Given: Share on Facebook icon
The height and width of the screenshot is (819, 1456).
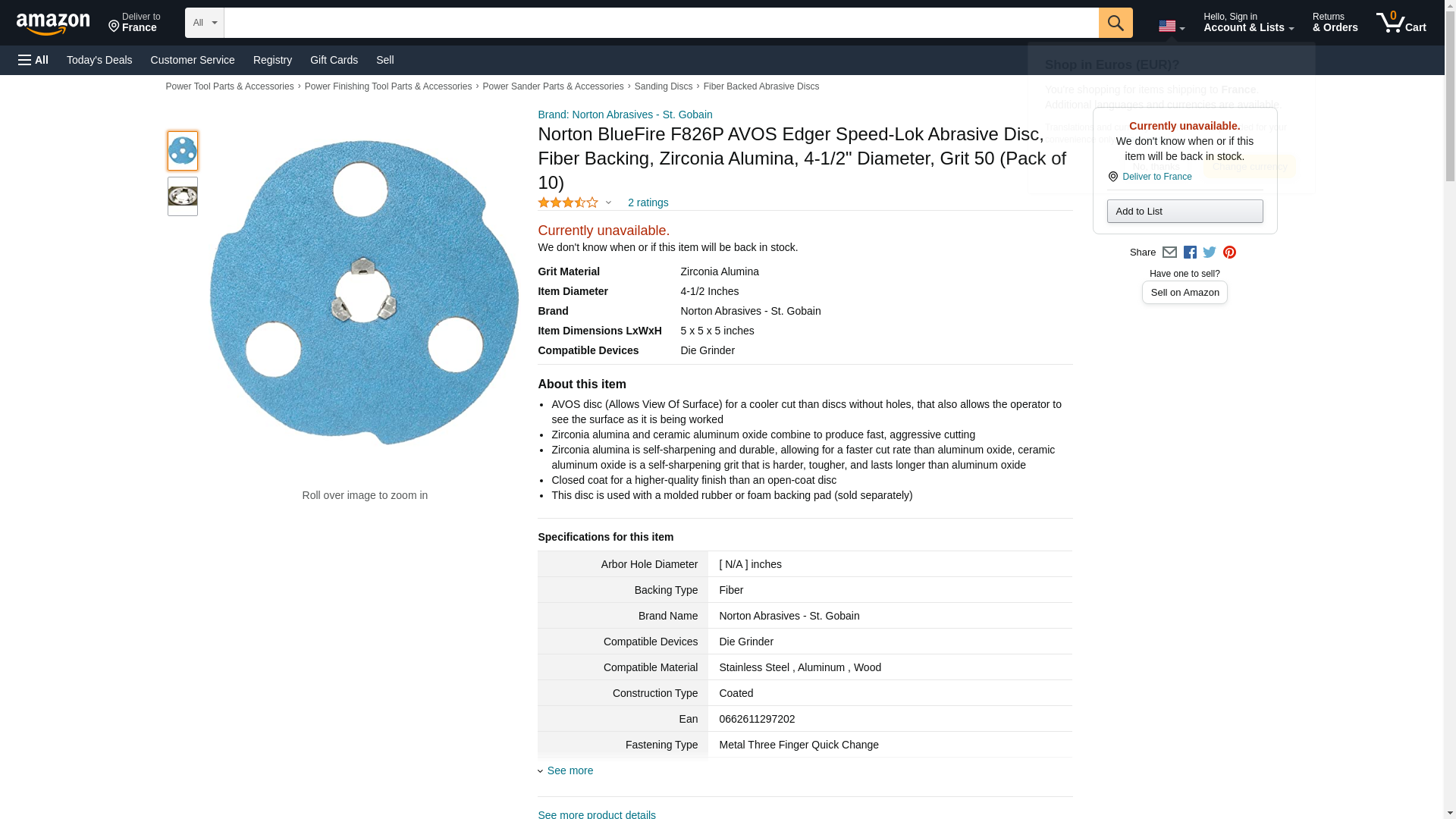Looking at the screenshot, I should pos(1190,253).
